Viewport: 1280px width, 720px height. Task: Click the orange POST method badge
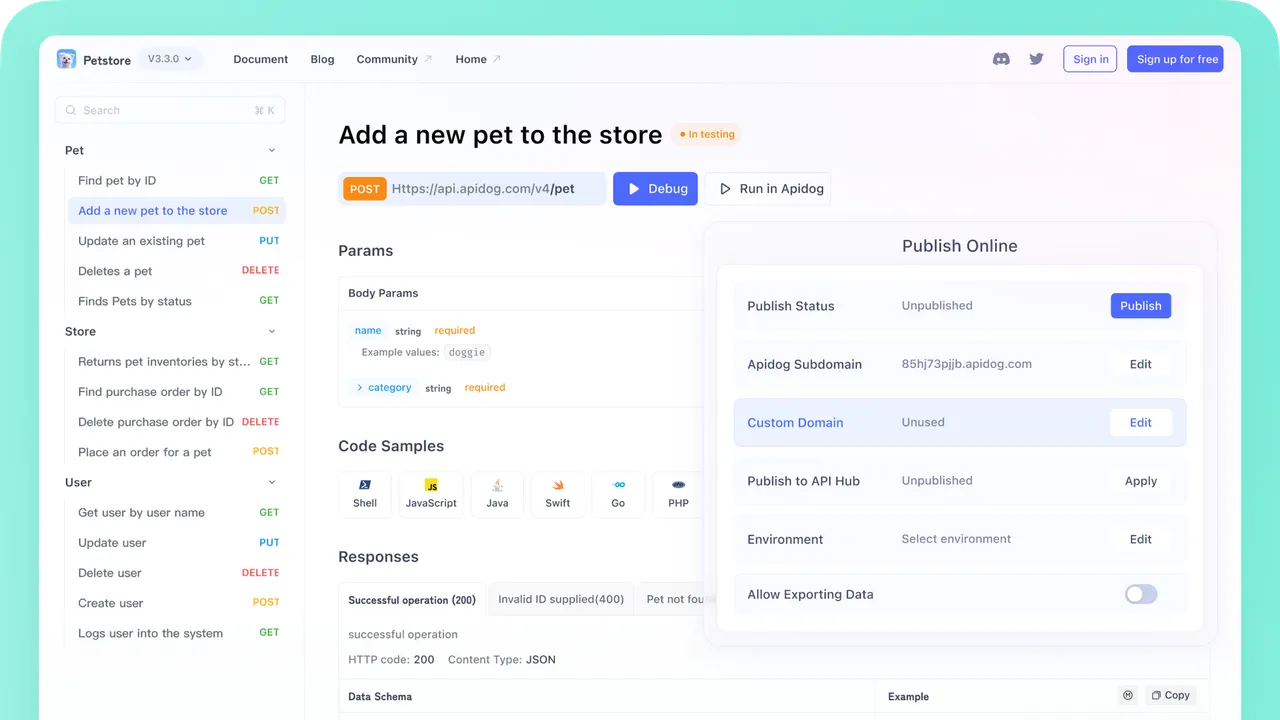pyautogui.click(x=365, y=189)
